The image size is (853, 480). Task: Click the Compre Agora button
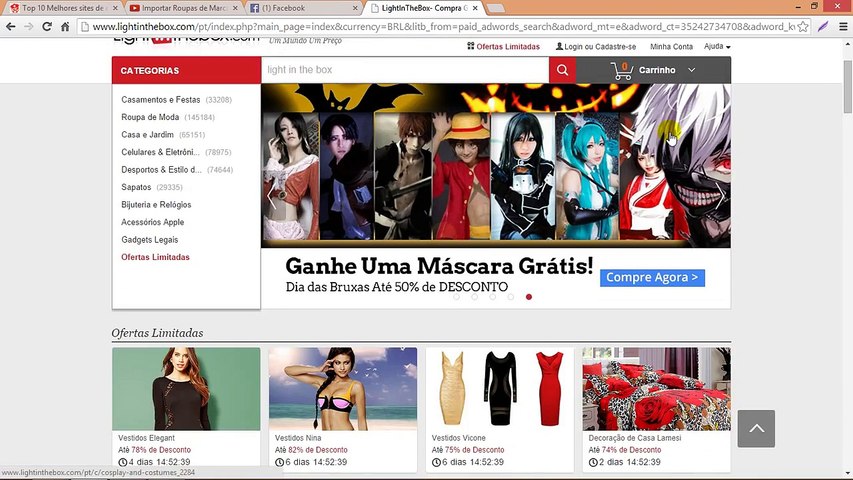click(652, 278)
